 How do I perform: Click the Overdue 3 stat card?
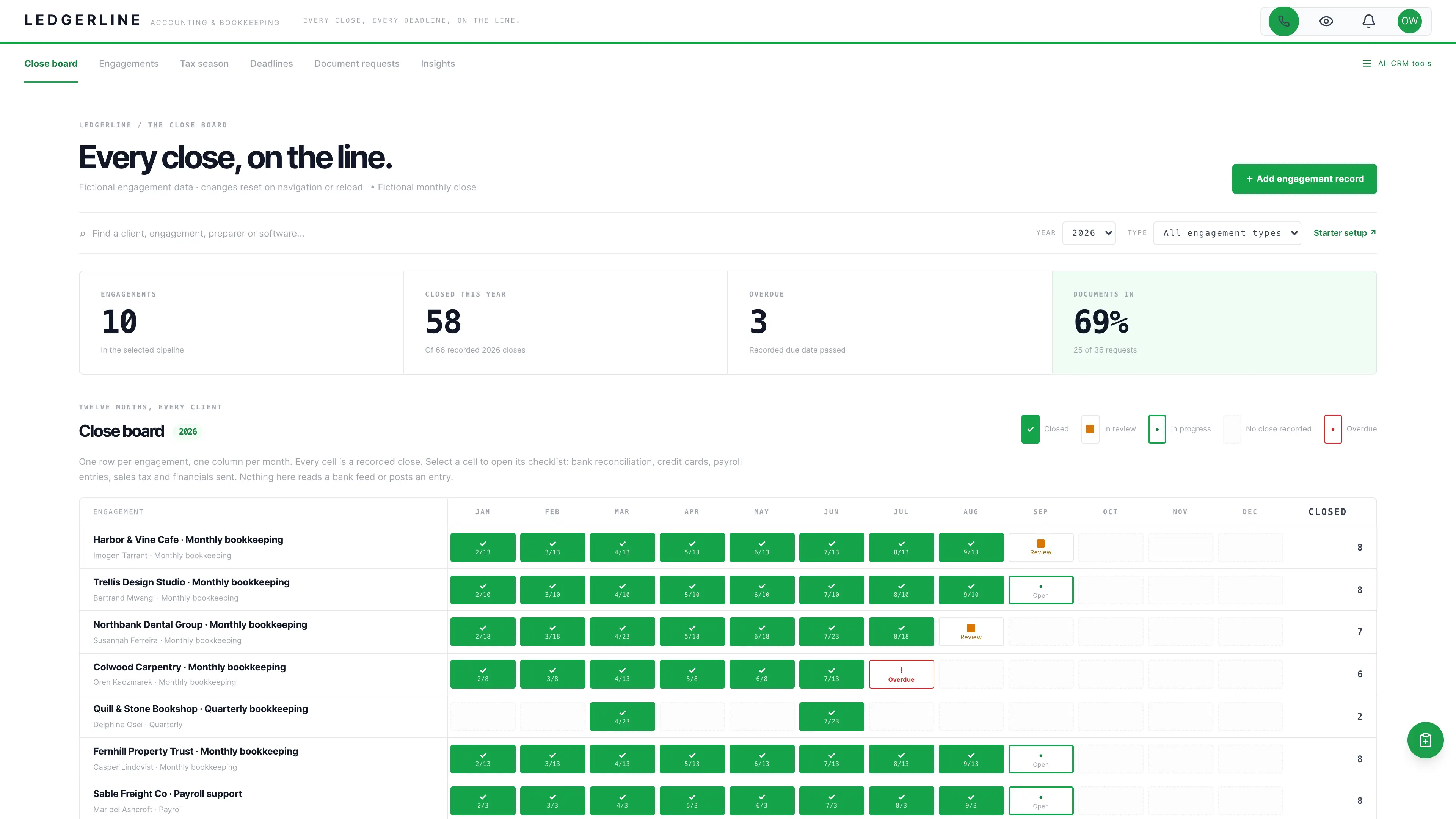click(x=890, y=323)
